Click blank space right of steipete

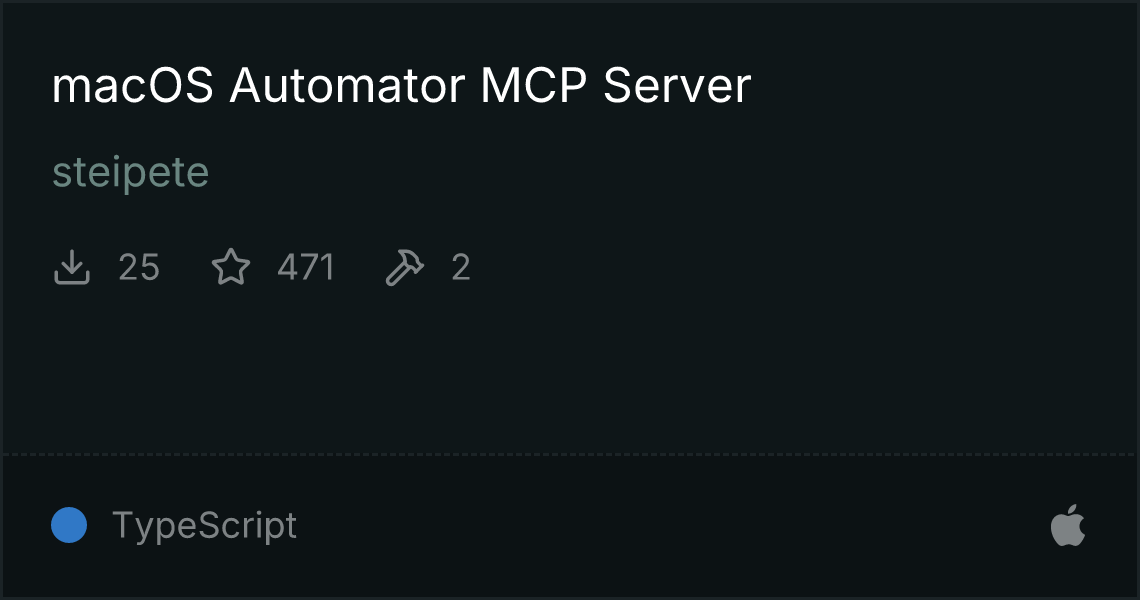tap(654, 173)
